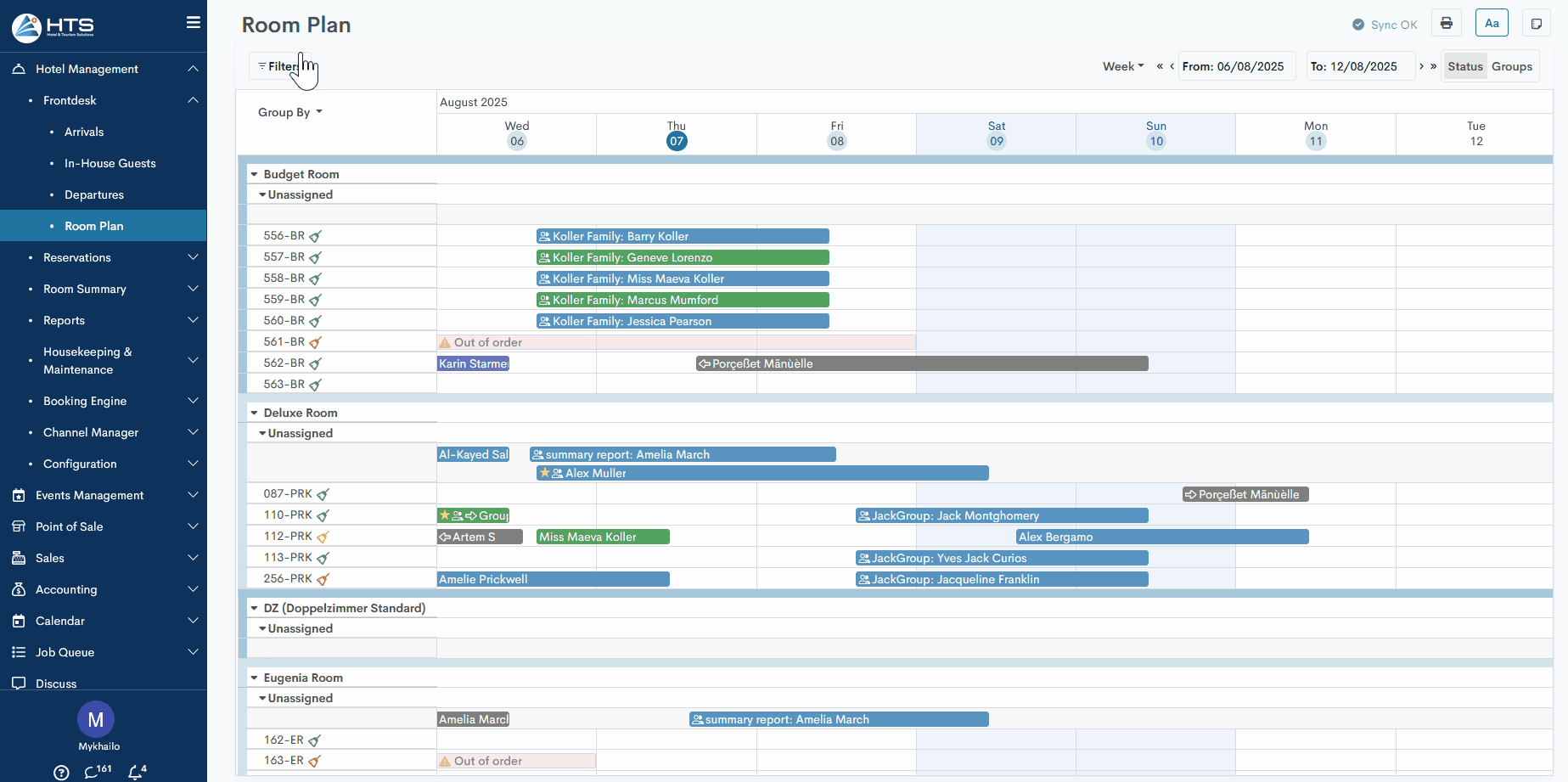The height and width of the screenshot is (782, 1568).
Task: Click the print icon button
Action: [1447, 23]
